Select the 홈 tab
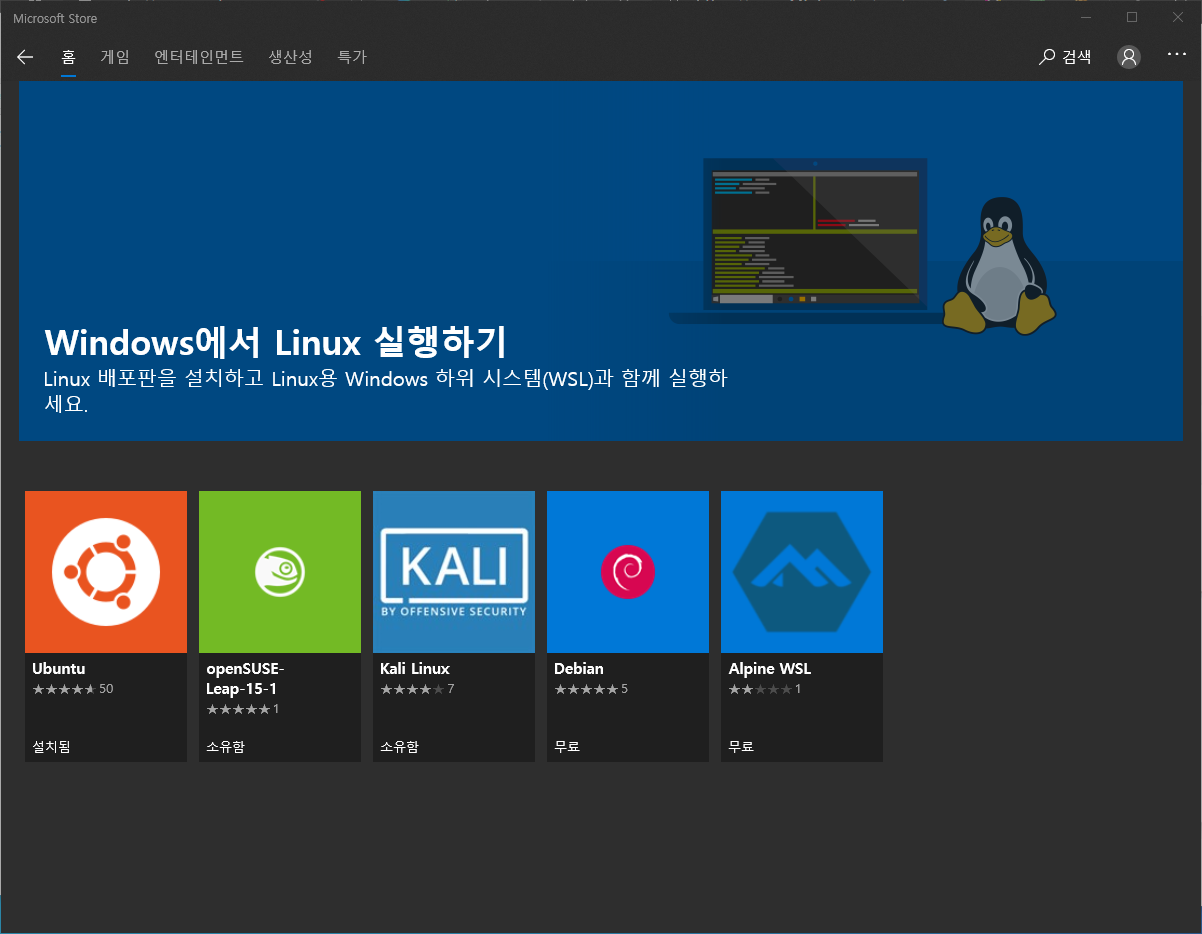 69,57
